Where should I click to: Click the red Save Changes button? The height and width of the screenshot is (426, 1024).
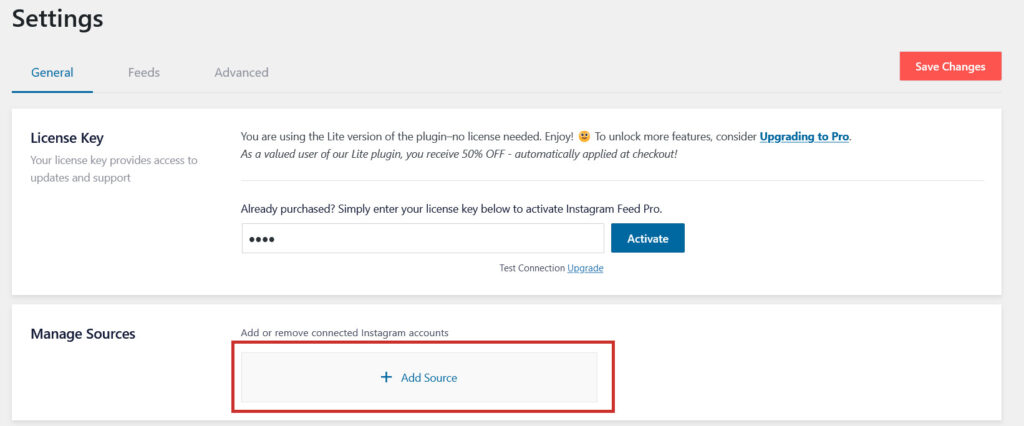[x=950, y=66]
